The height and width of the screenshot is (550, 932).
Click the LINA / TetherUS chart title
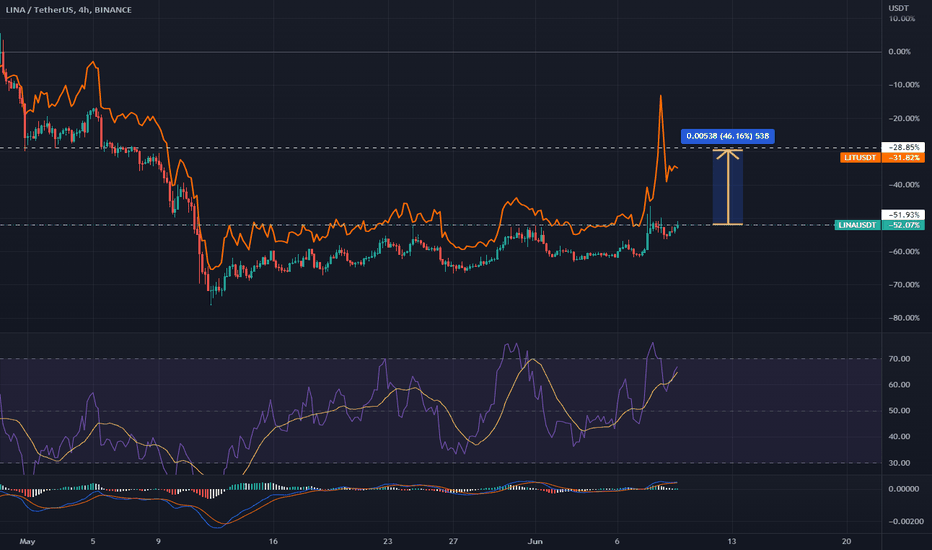[x=69, y=10]
